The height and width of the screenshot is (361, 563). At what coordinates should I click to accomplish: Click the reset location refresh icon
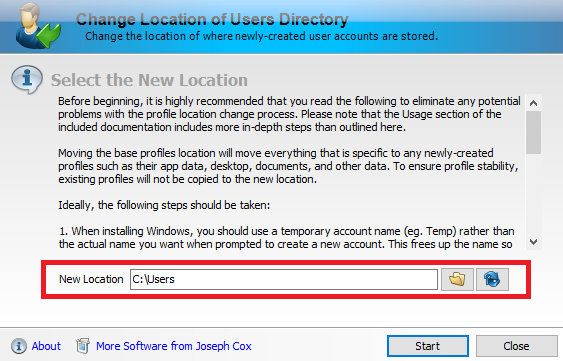(x=492, y=279)
